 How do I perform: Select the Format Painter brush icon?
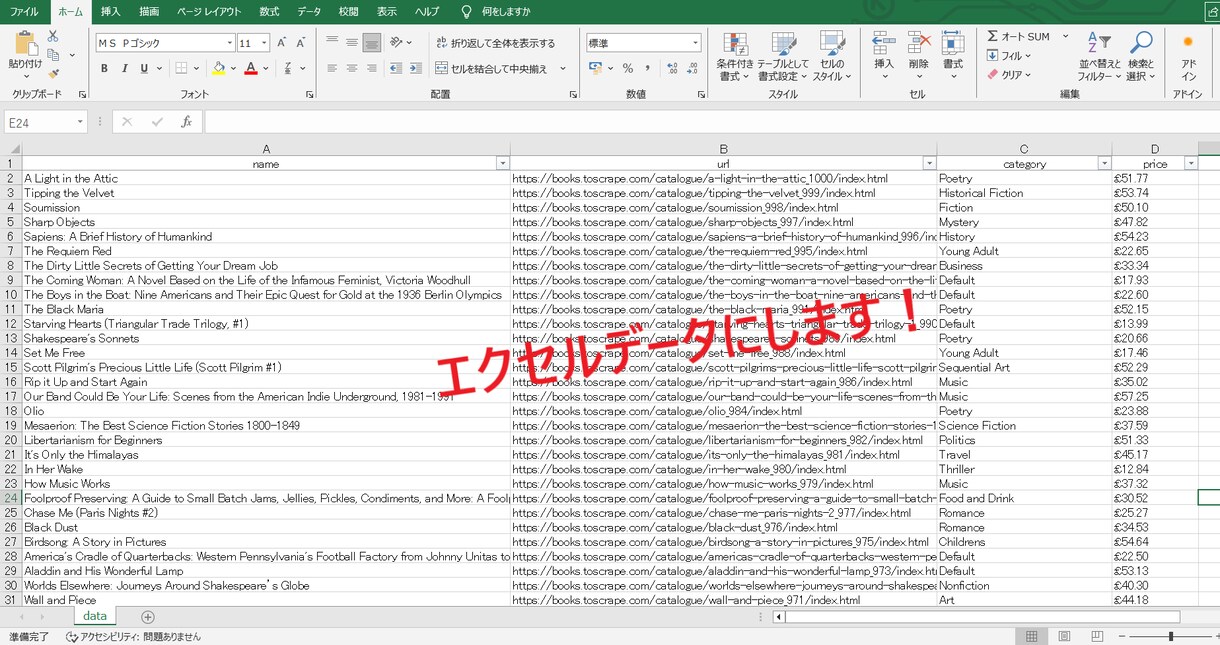53,73
